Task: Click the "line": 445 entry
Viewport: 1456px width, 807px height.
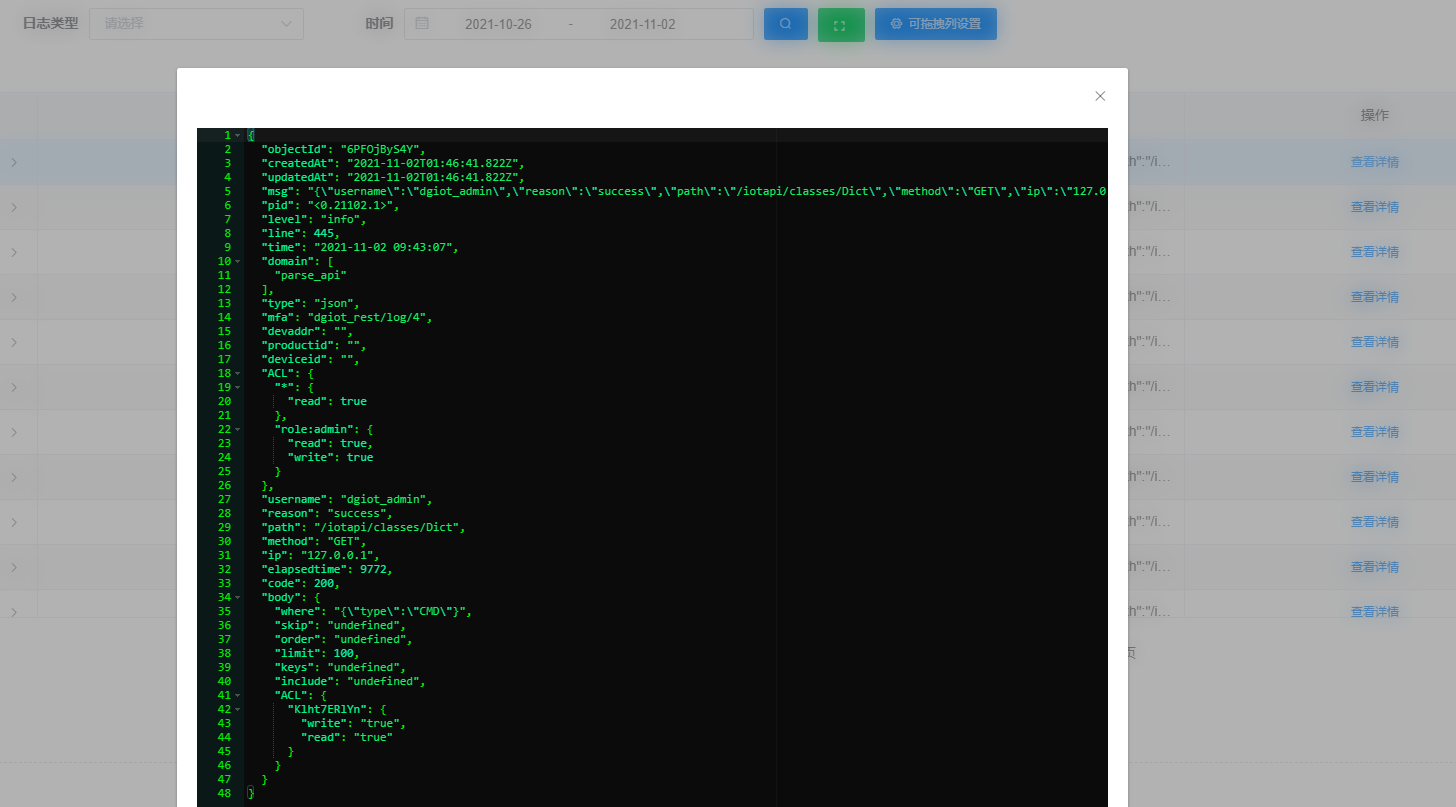Action: click(x=301, y=233)
